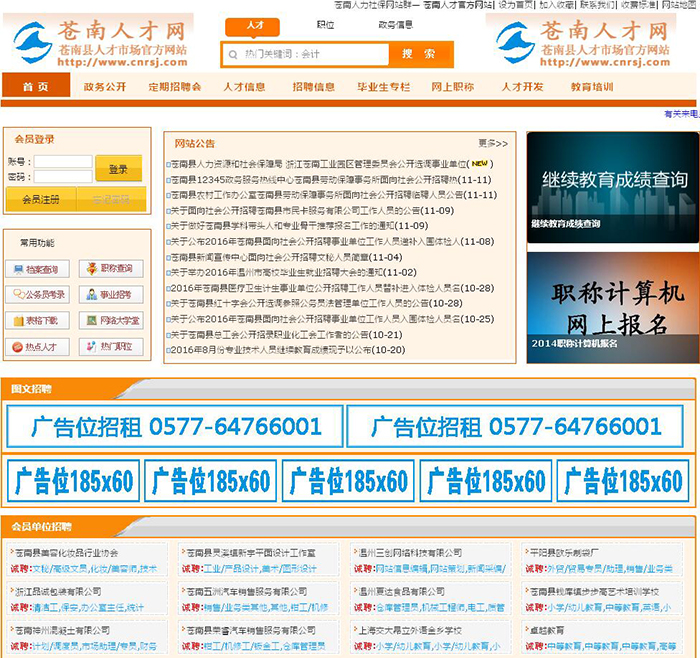Image resolution: width=700 pixels, height=658 pixels.
Task: Open 网上职称 nav item
Action: [452, 87]
